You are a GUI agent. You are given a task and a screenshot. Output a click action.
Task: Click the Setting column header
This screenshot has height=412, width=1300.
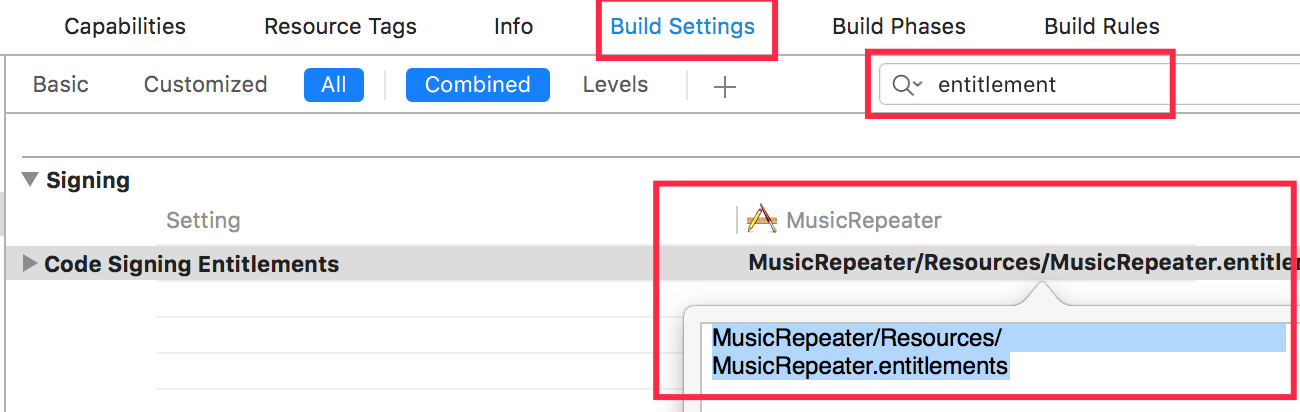pyautogui.click(x=203, y=220)
